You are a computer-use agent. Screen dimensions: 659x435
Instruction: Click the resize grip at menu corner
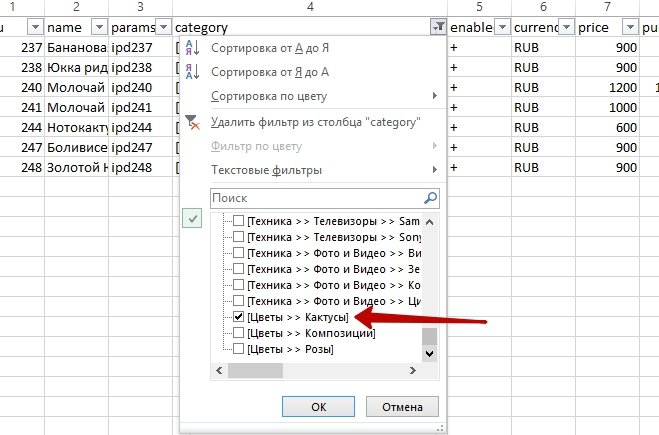coord(441,428)
